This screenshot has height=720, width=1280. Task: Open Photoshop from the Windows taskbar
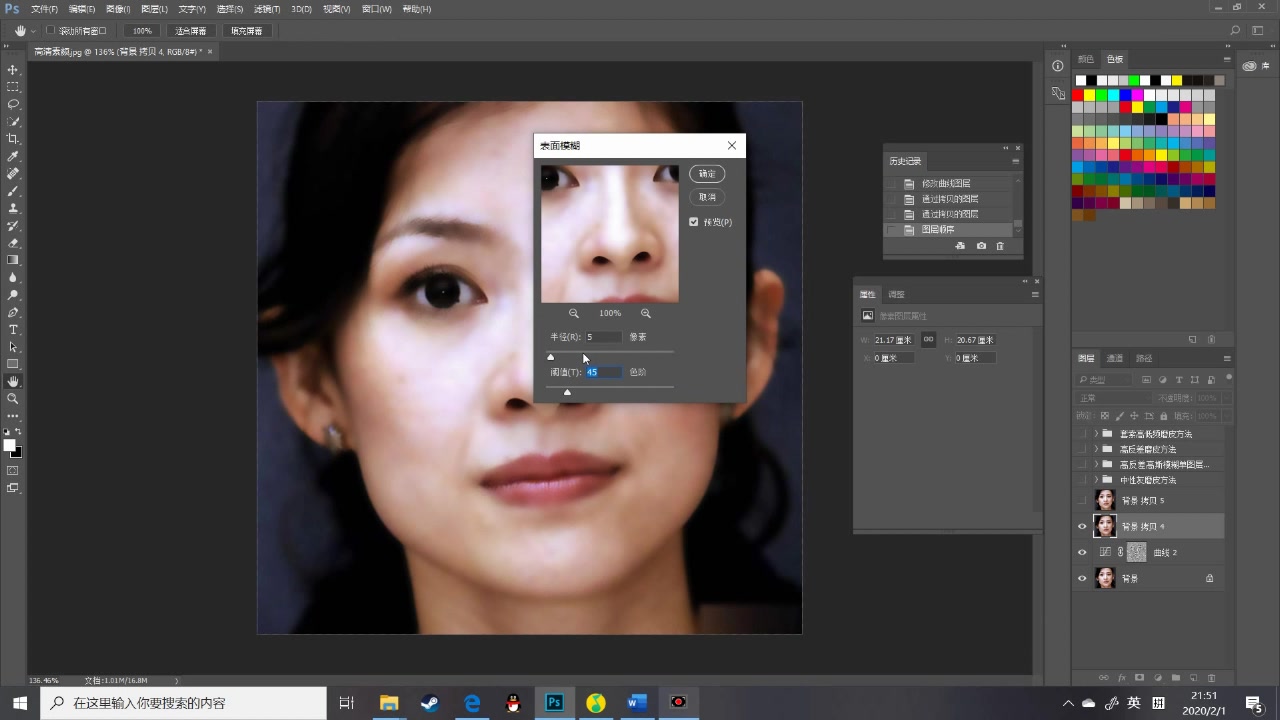pos(553,703)
